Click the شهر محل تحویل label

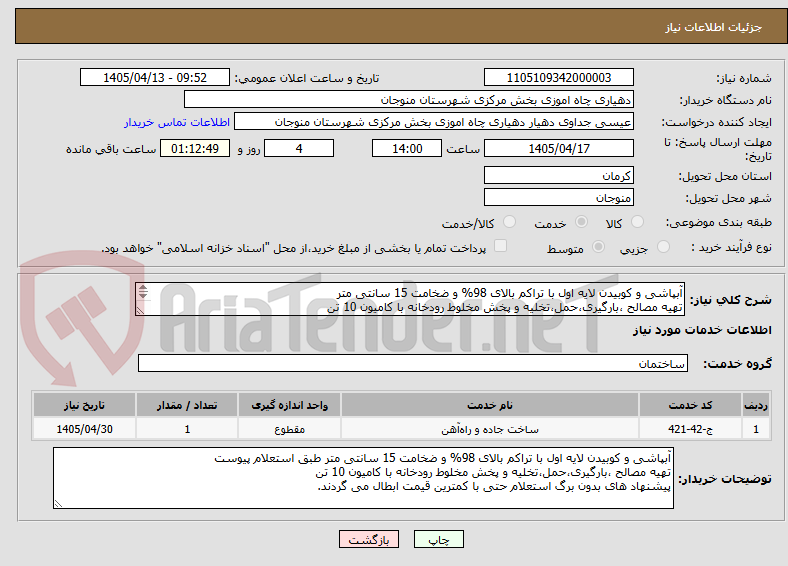(x=728, y=198)
